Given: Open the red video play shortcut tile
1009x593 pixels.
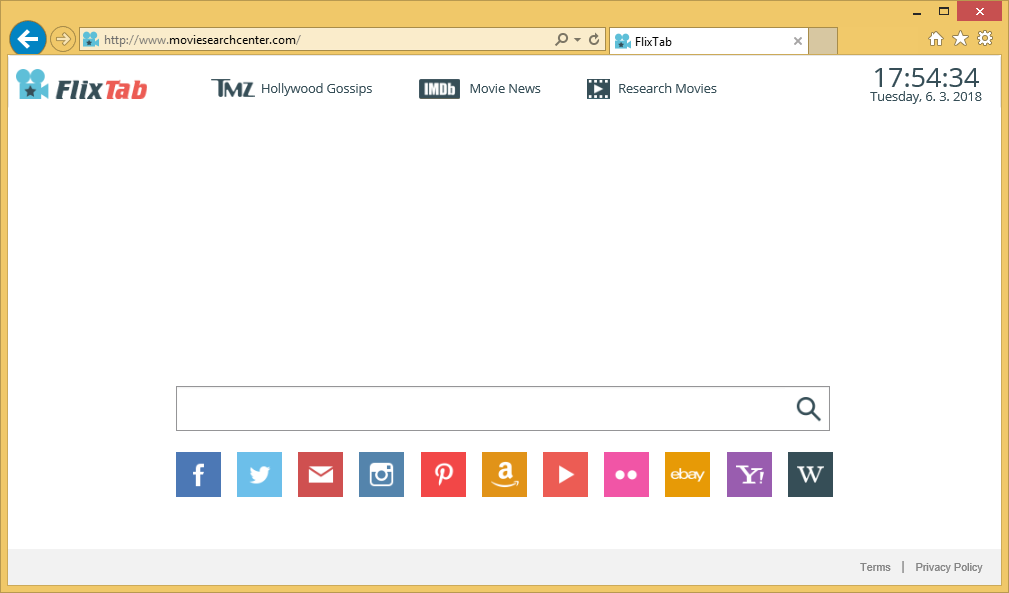Looking at the screenshot, I should pyautogui.click(x=566, y=474).
